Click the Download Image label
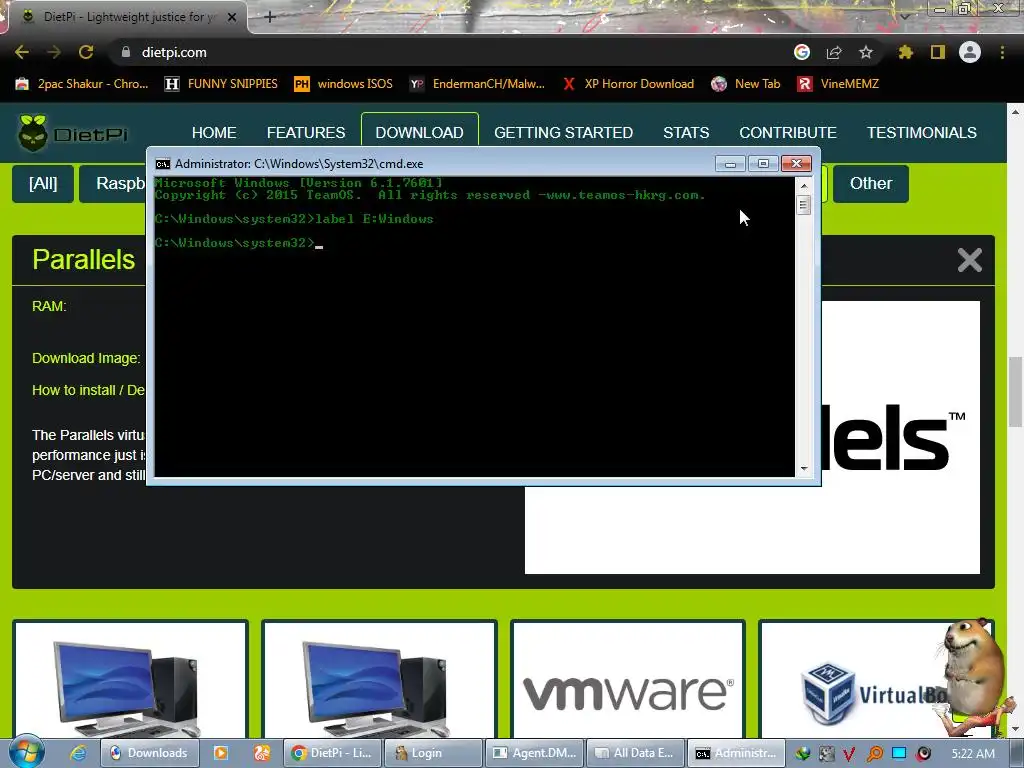The height and width of the screenshot is (768, 1024). (86, 358)
